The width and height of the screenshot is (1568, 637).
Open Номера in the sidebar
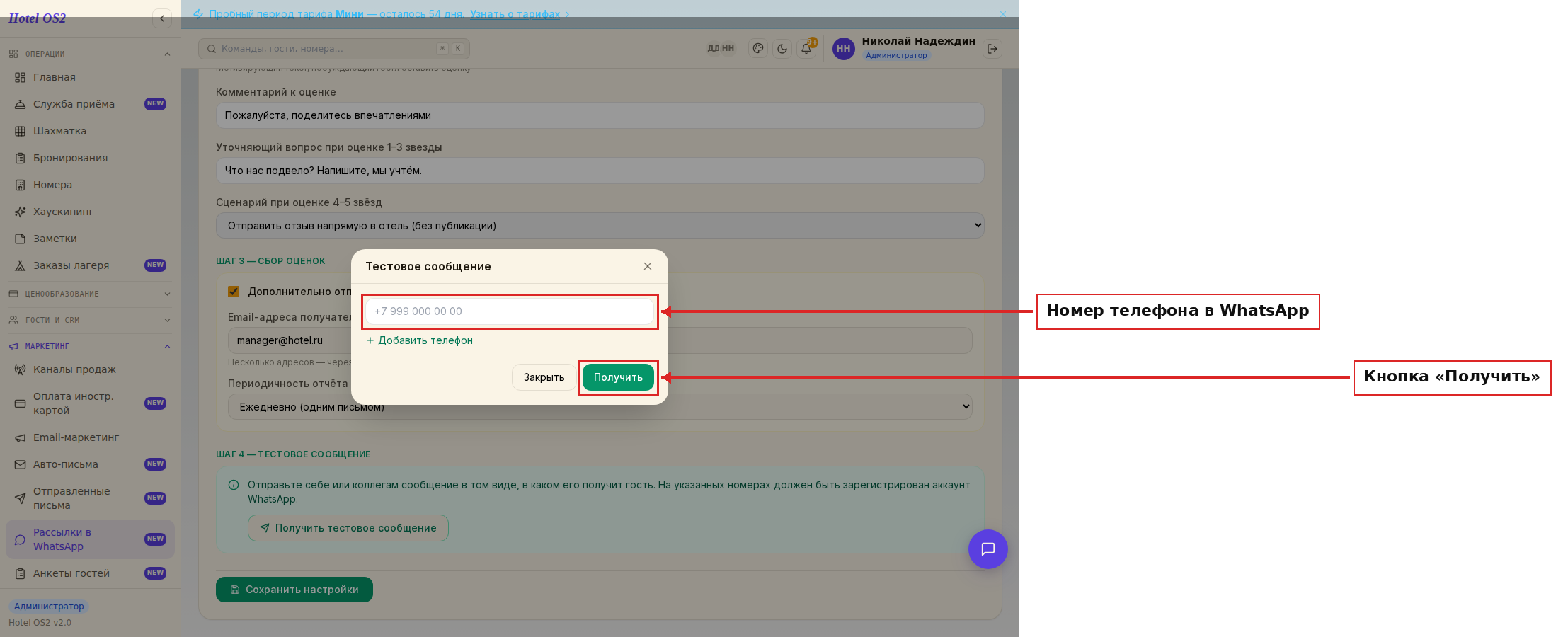(x=90, y=185)
